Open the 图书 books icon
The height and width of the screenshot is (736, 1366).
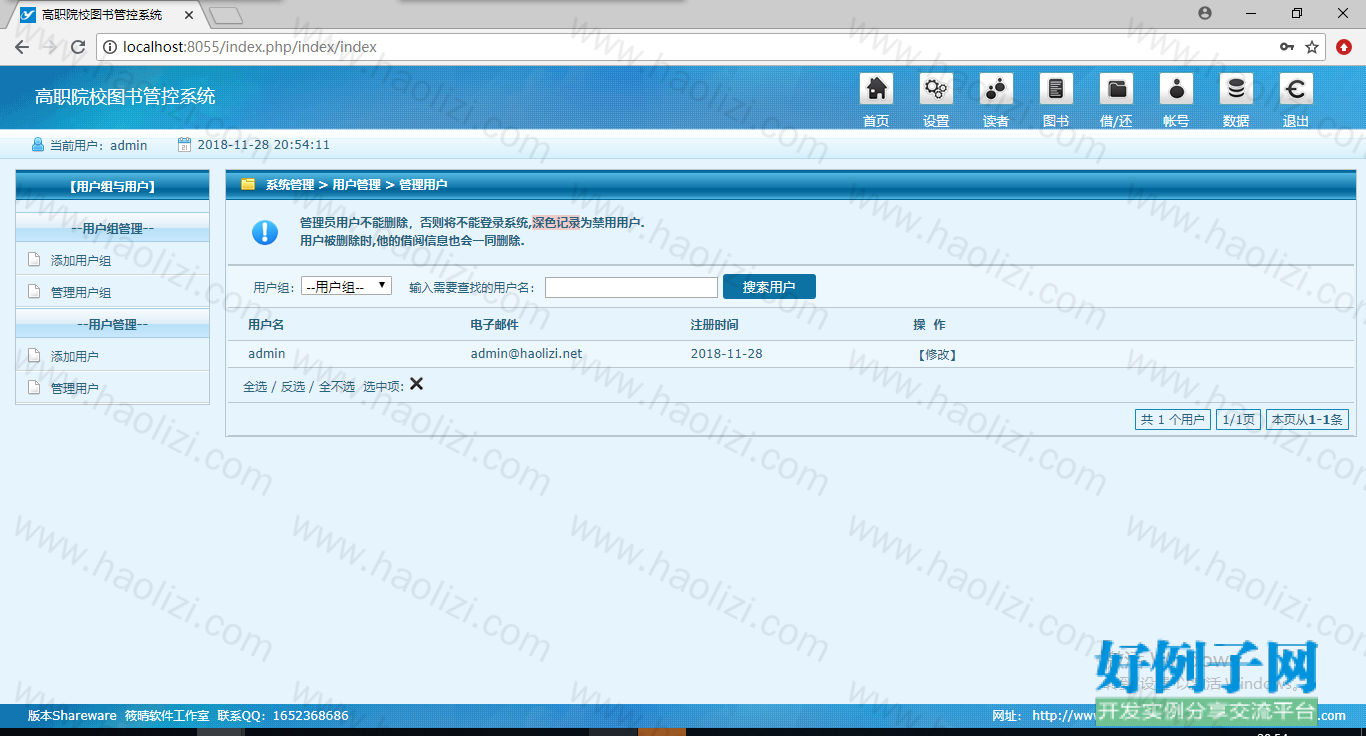click(x=1056, y=89)
